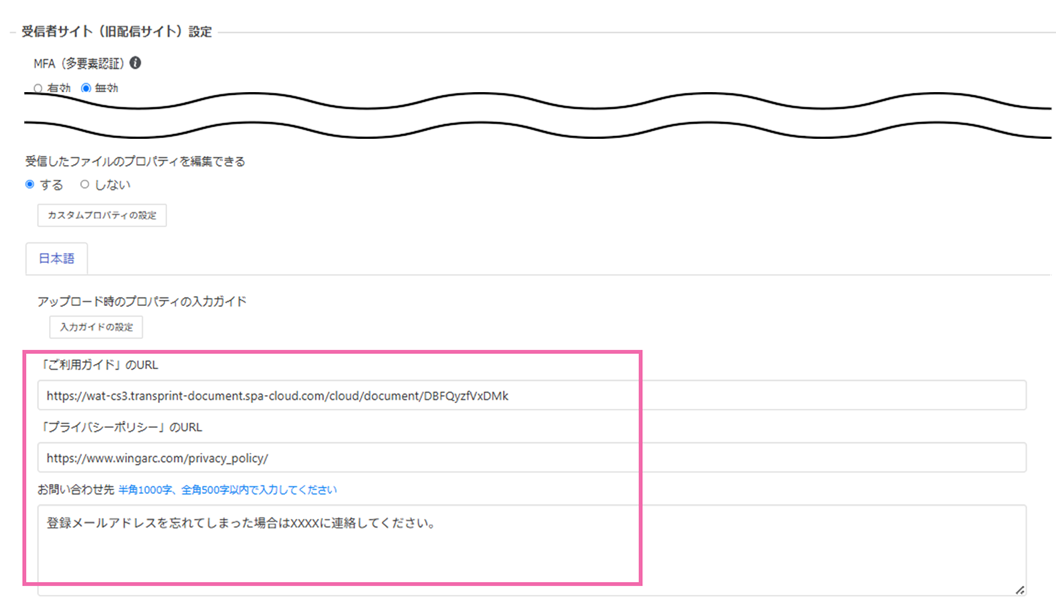Click the text area resize handle
The width and height of the screenshot is (1056, 609).
(x=1020, y=590)
